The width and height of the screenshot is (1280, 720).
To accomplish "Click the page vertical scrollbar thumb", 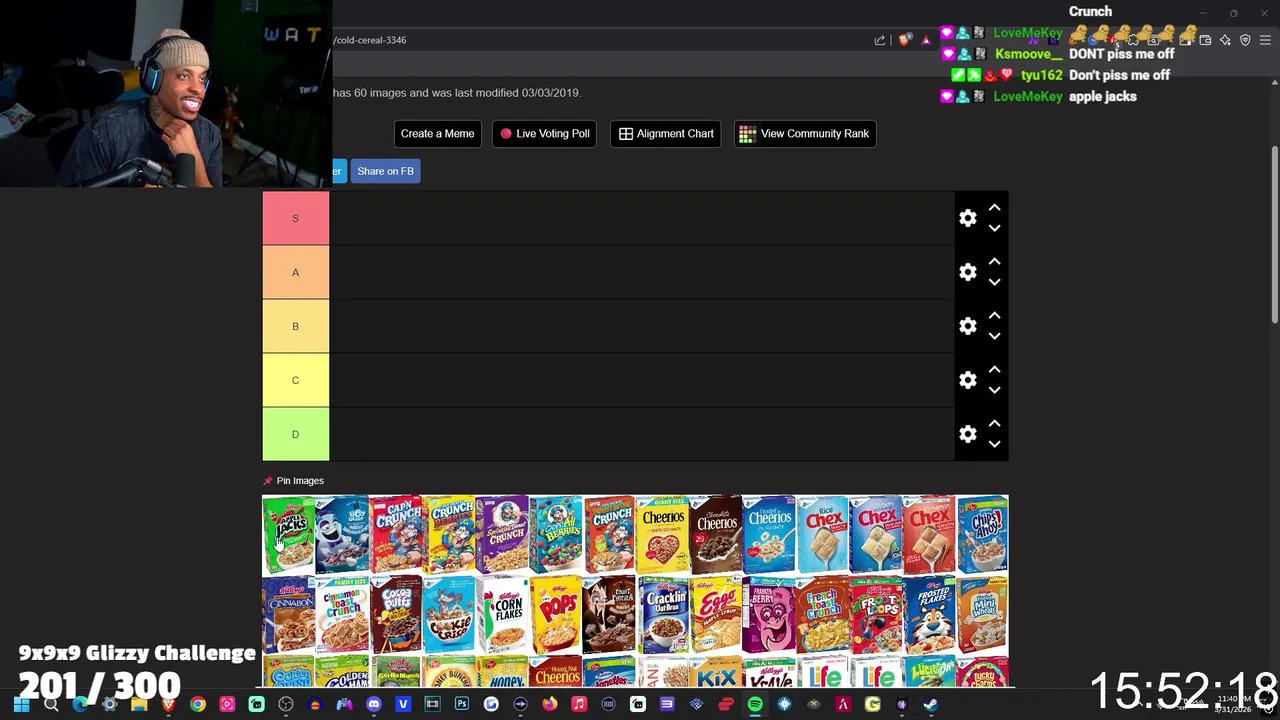I will coord(1274,235).
